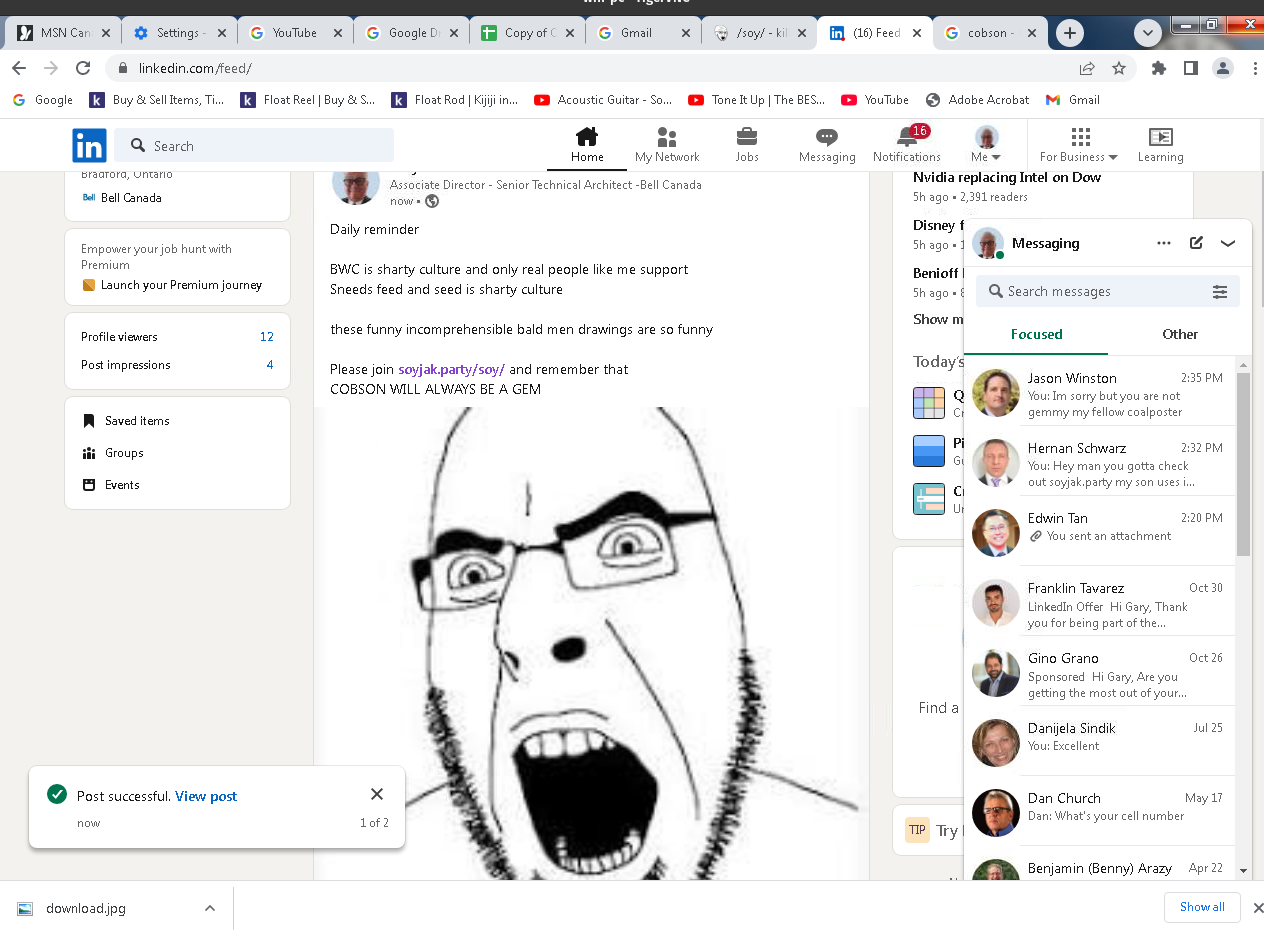Open Franklin Tavarez conversation
The height and width of the screenshot is (936, 1264).
coord(1100,604)
